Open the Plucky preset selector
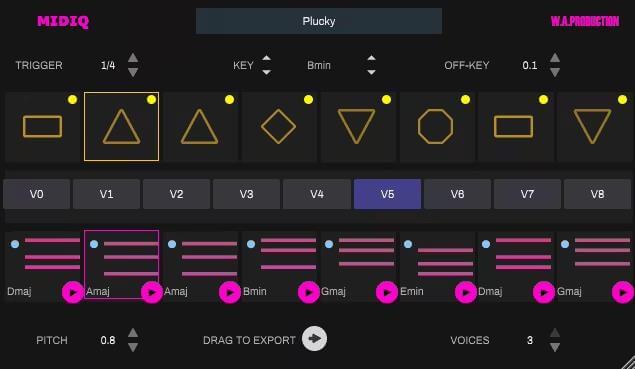The width and height of the screenshot is (635, 369). pos(319,21)
